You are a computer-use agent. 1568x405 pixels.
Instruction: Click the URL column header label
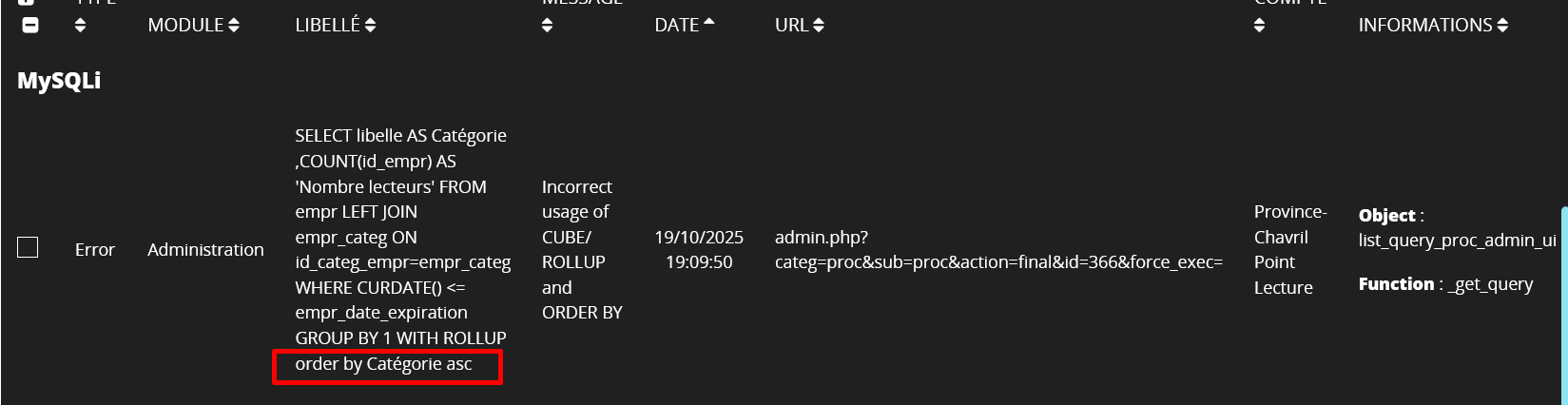[x=791, y=26]
